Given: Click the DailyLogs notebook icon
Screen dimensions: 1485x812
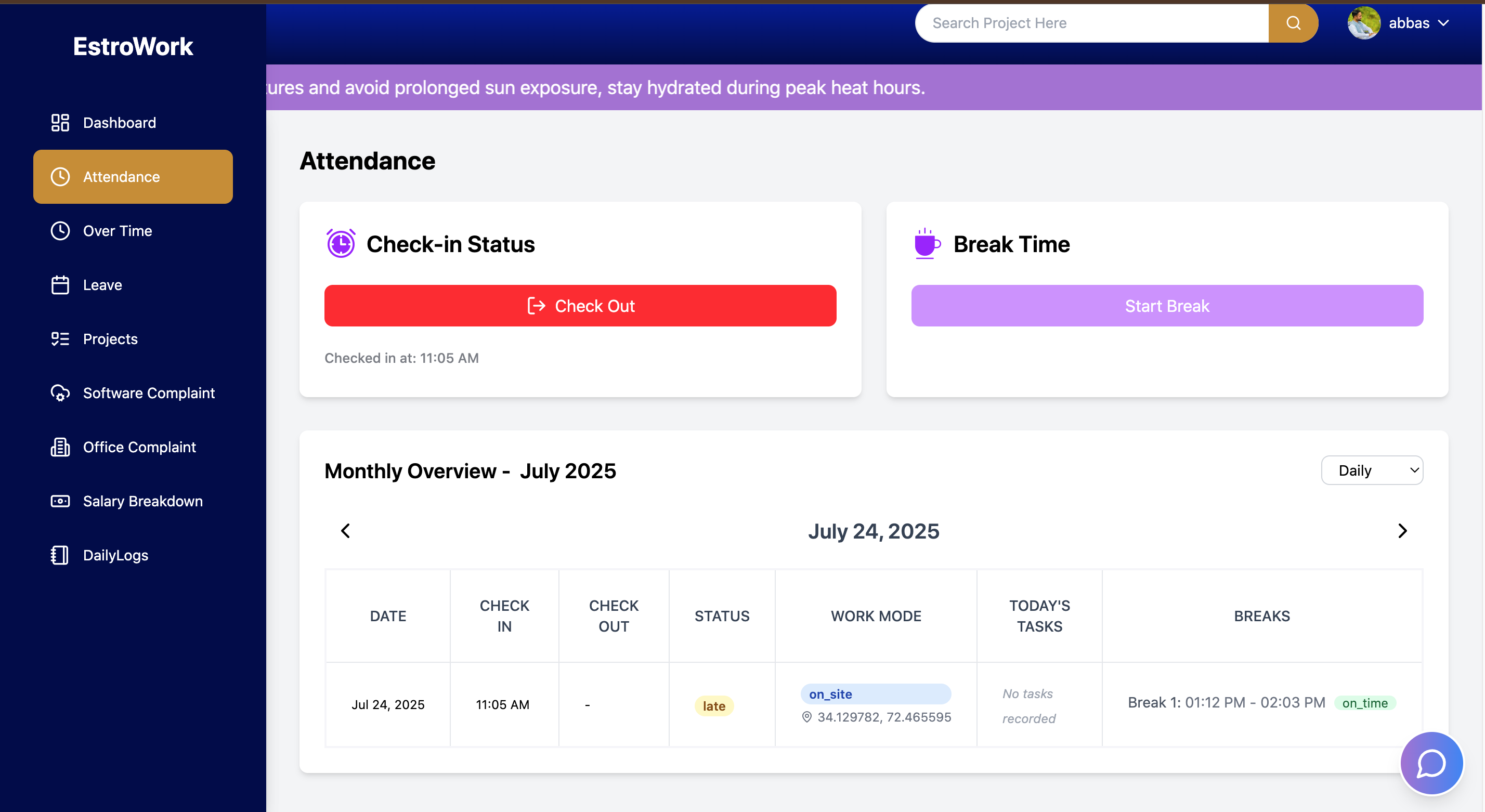Looking at the screenshot, I should point(60,556).
